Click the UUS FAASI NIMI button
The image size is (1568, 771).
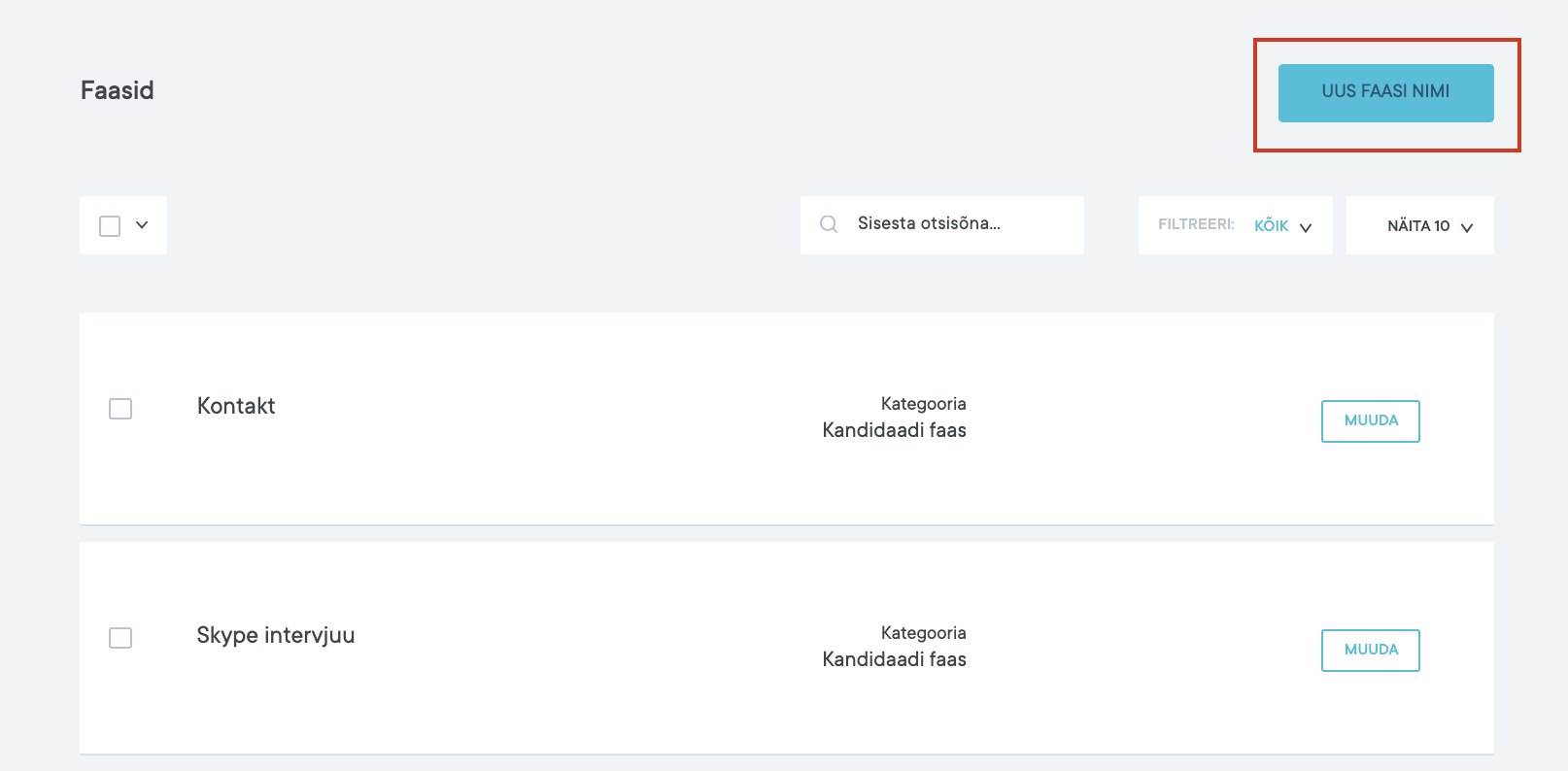point(1385,92)
